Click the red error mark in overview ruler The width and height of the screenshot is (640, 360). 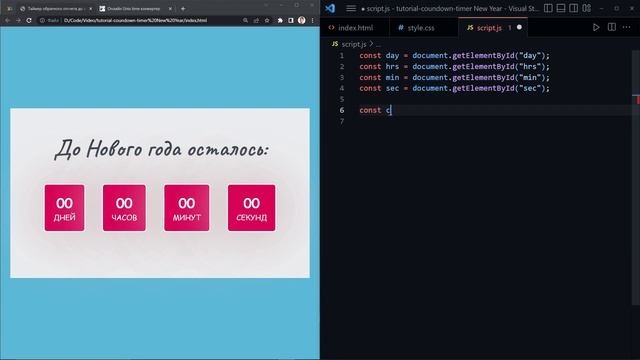coord(638,100)
